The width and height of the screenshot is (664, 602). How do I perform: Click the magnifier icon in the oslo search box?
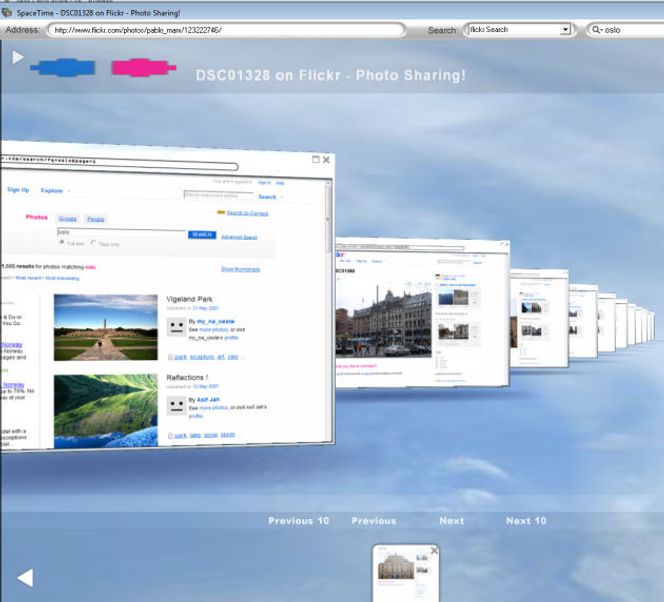tap(597, 30)
